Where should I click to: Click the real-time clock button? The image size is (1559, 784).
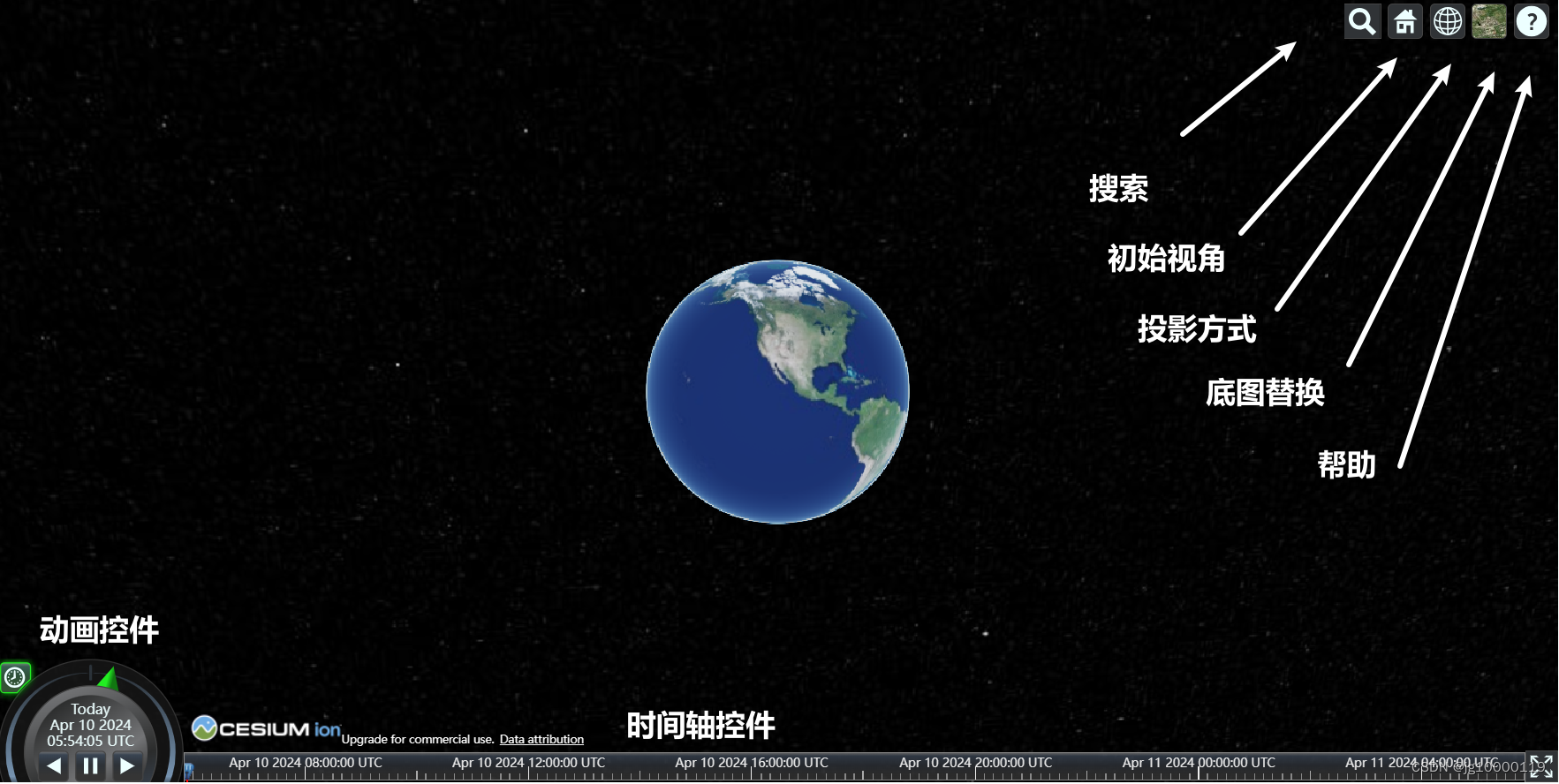[x=15, y=677]
